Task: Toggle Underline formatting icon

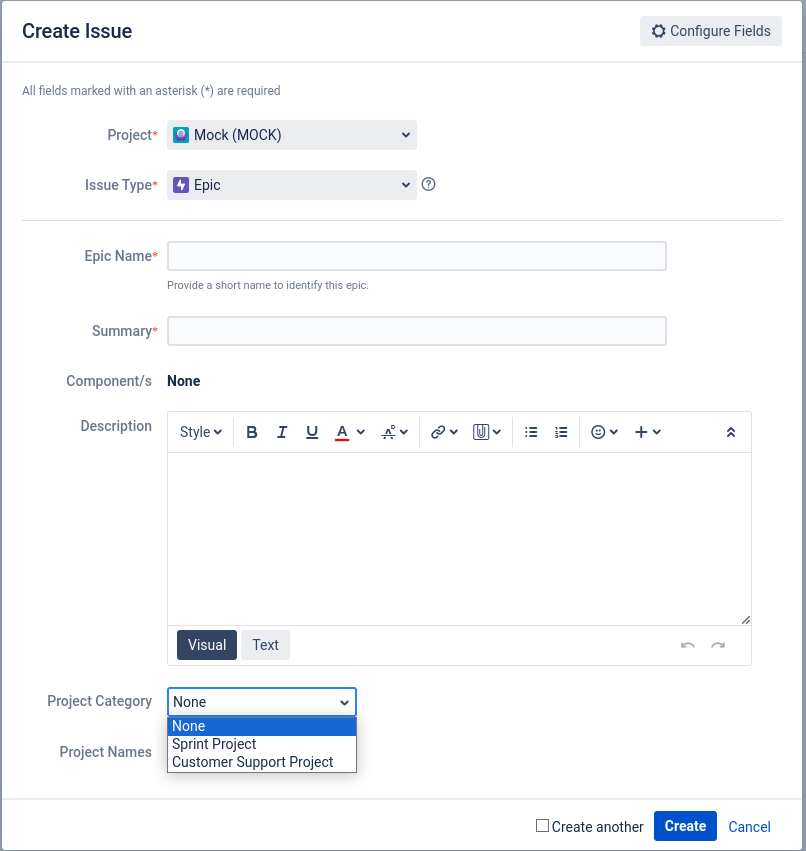Action: click(312, 432)
